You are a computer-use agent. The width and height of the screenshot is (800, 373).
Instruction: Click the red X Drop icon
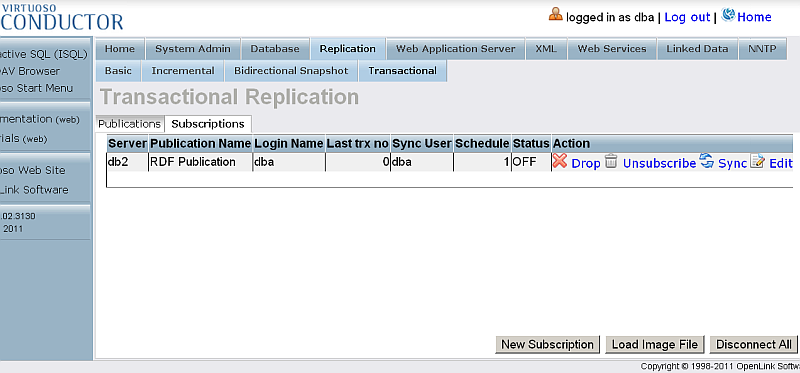560,162
